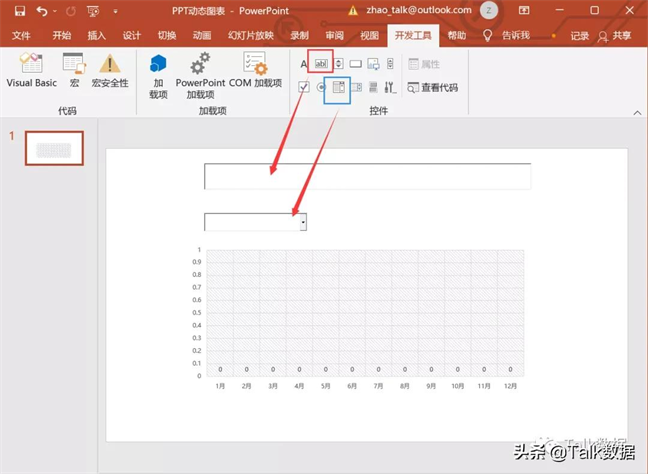Open the Visual Basic editor
Viewport: 648px width, 474px height.
pyautogui.click(x=32, y=70)
